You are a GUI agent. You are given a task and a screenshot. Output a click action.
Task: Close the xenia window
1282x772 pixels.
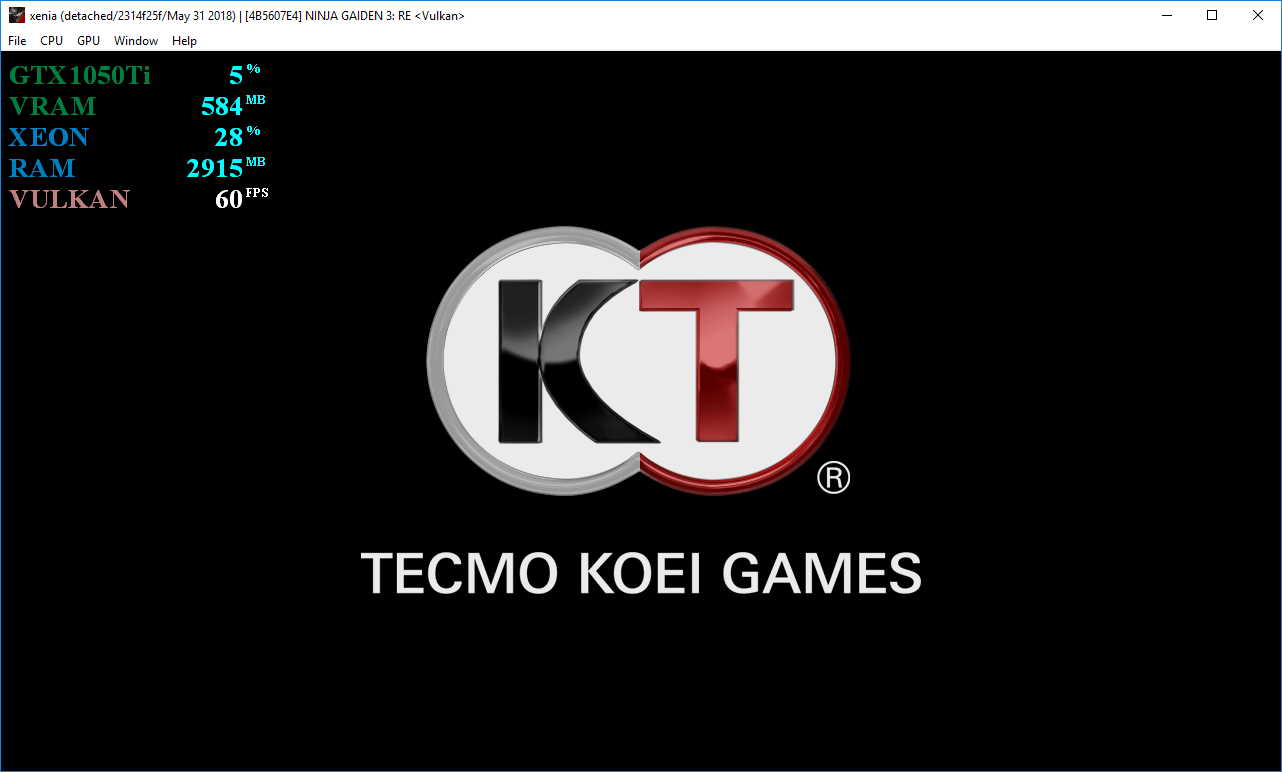tap(1258, 15)
